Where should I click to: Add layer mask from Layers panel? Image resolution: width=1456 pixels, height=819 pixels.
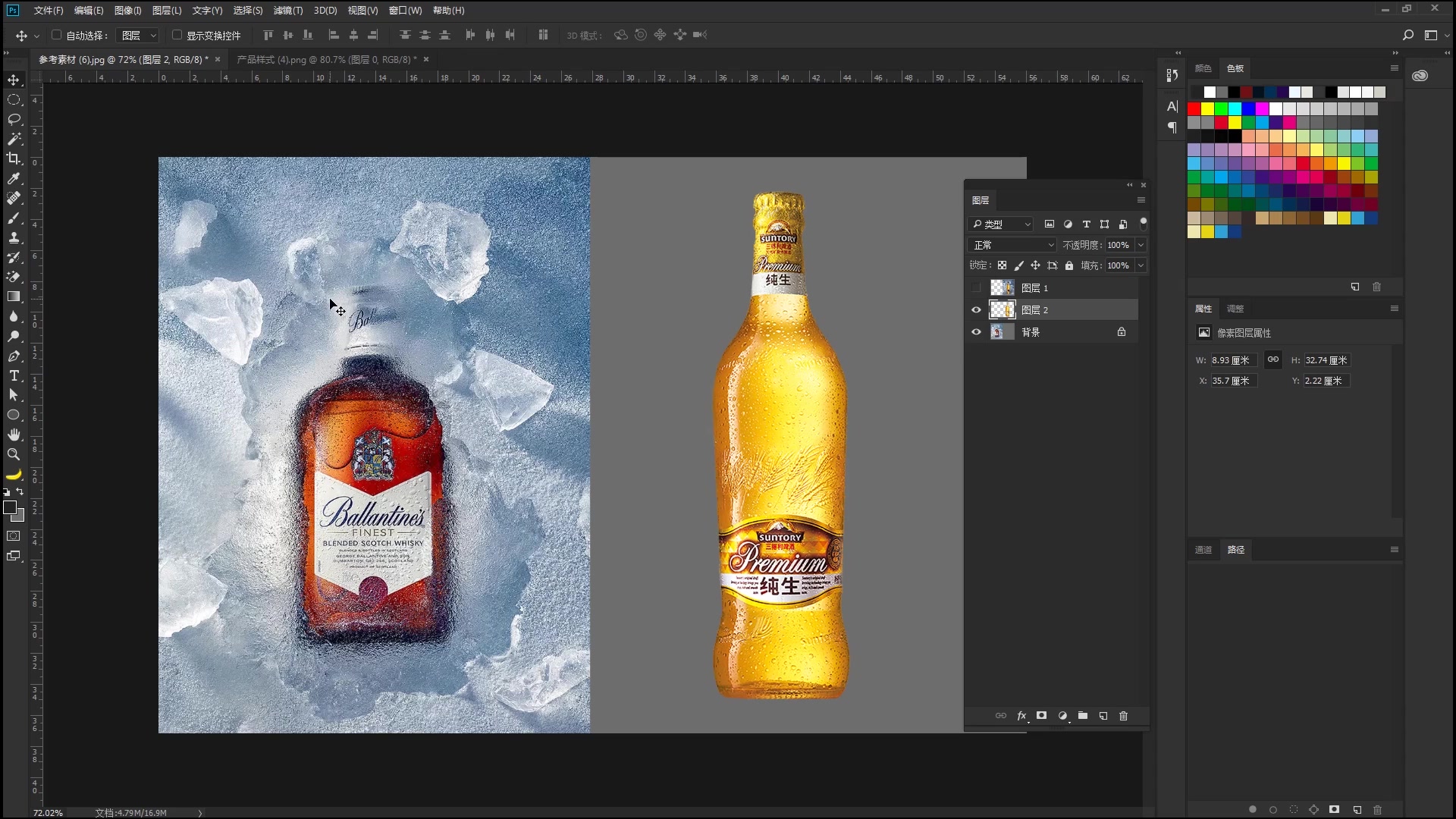pos(1042,716)
